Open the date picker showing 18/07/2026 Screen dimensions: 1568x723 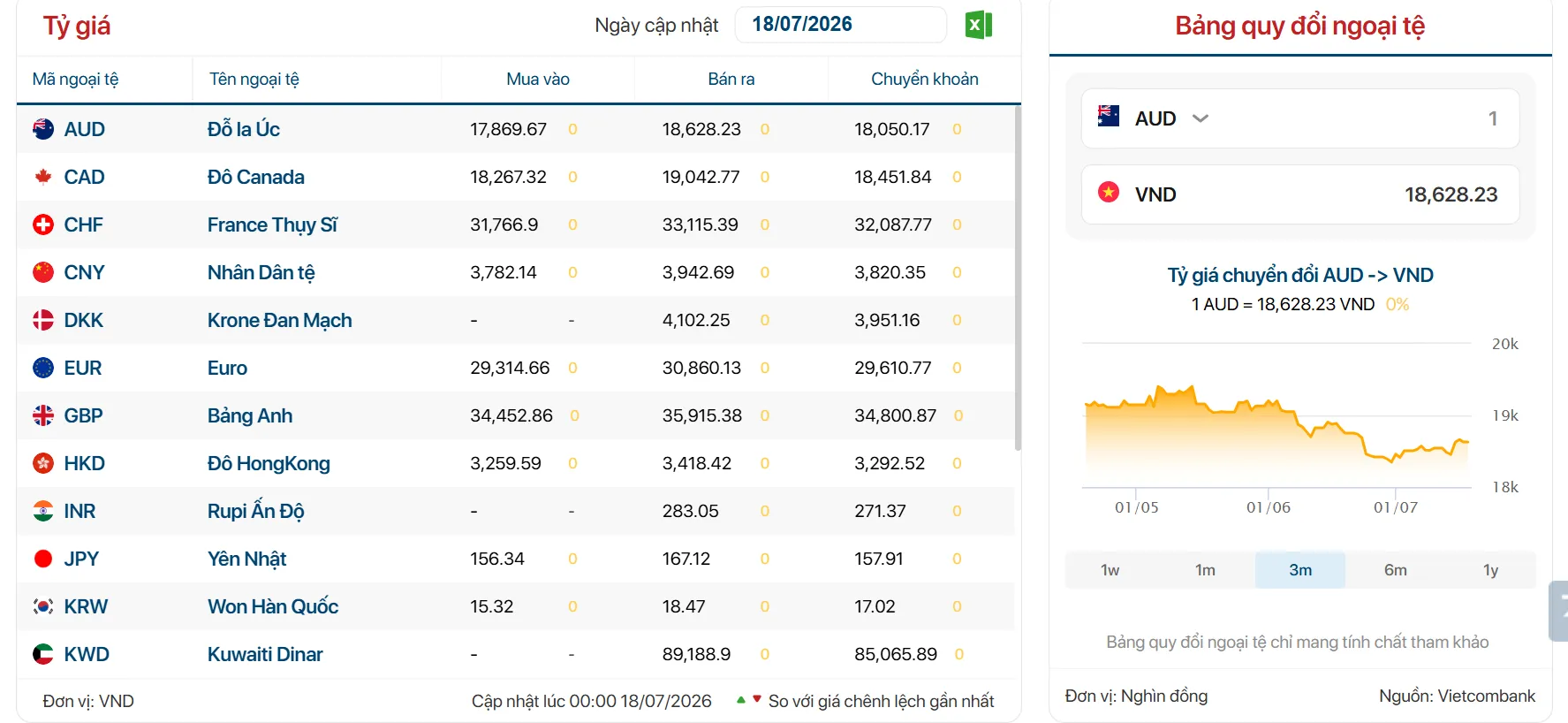click(x=840, y=25)
